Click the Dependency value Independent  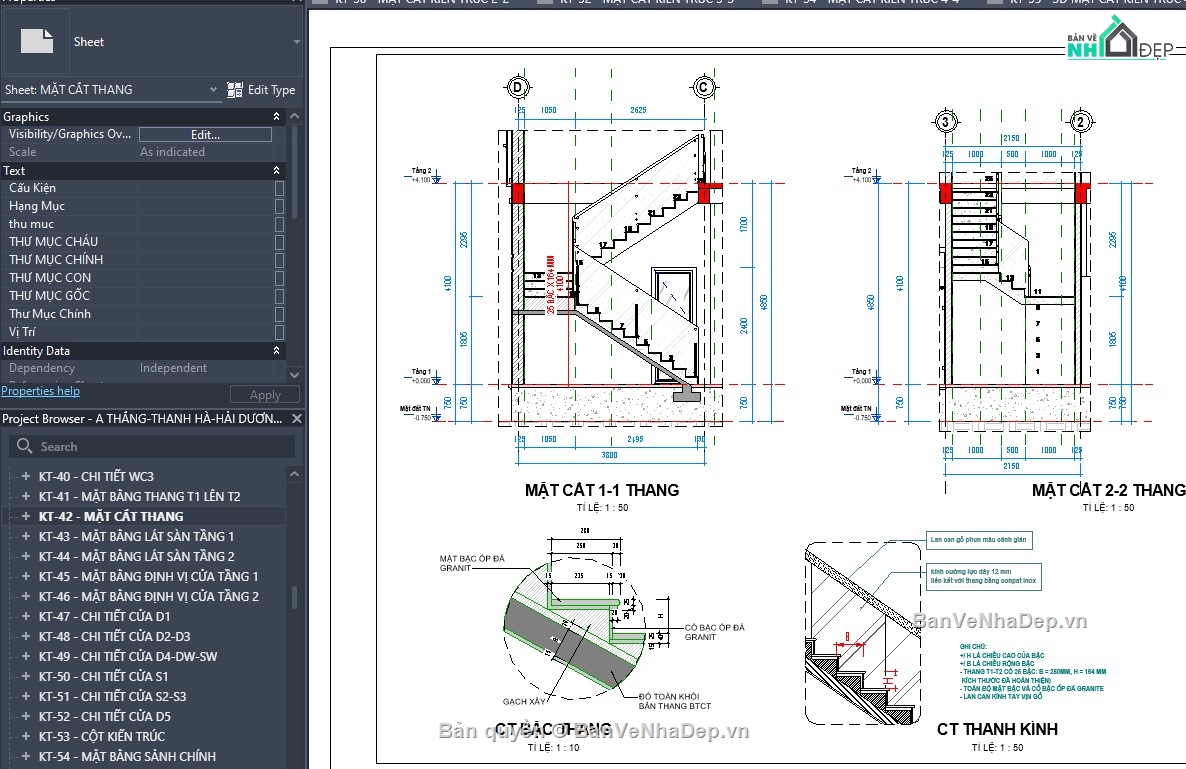tap(173, 368)
